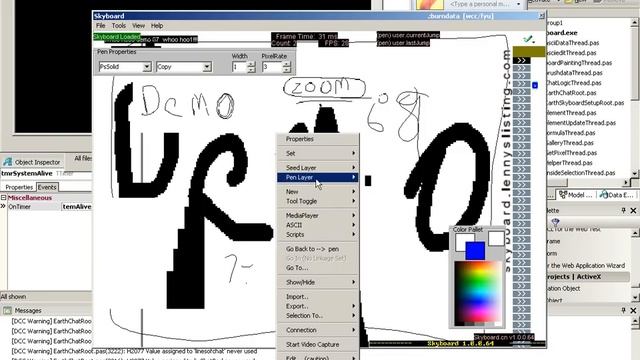Open the PsSolid pen style dropdown
Viewport: 640px width, 360px height.
(x=147, y=67)
